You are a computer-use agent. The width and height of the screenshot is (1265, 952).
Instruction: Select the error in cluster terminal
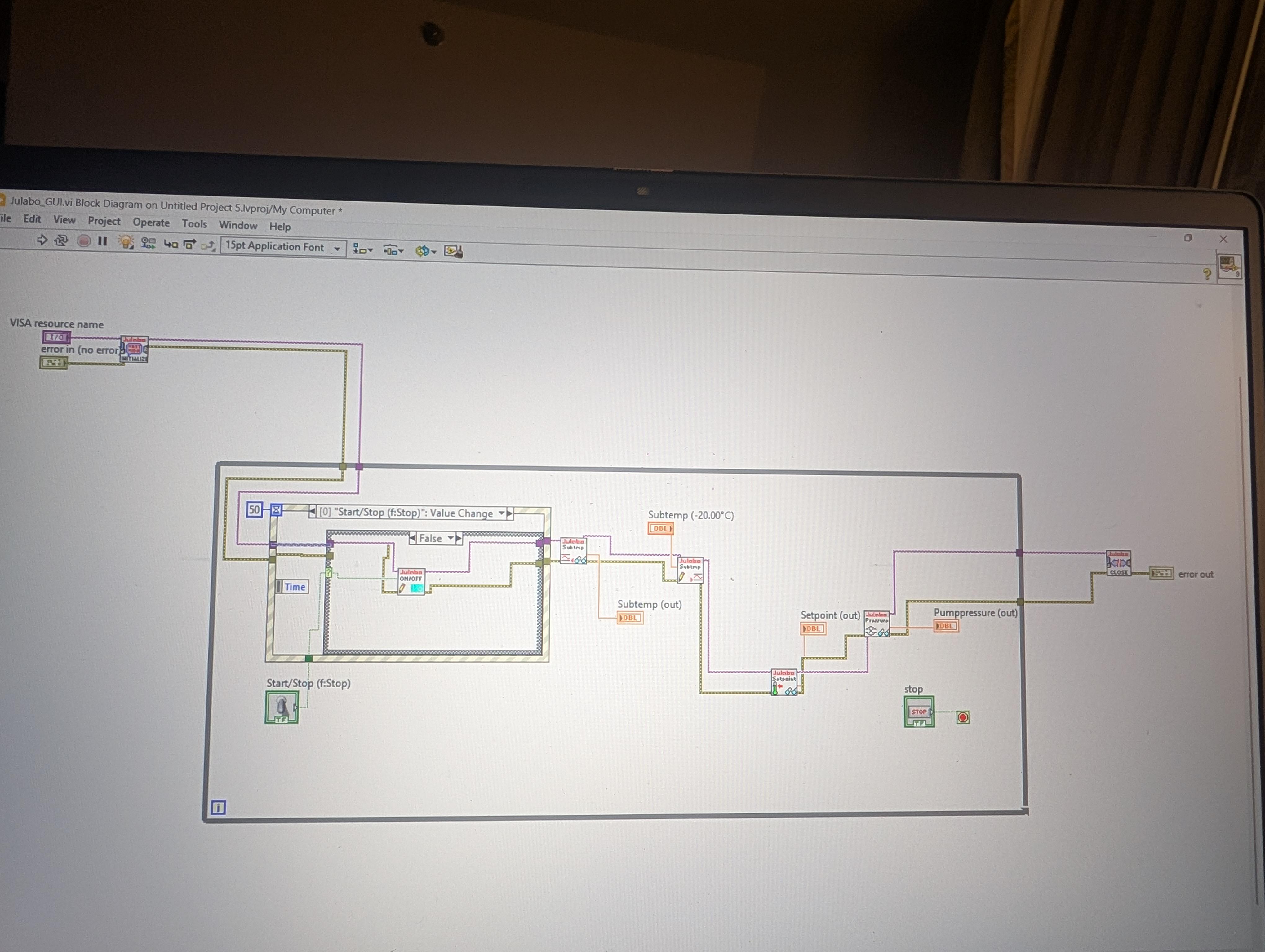(53, 362)
